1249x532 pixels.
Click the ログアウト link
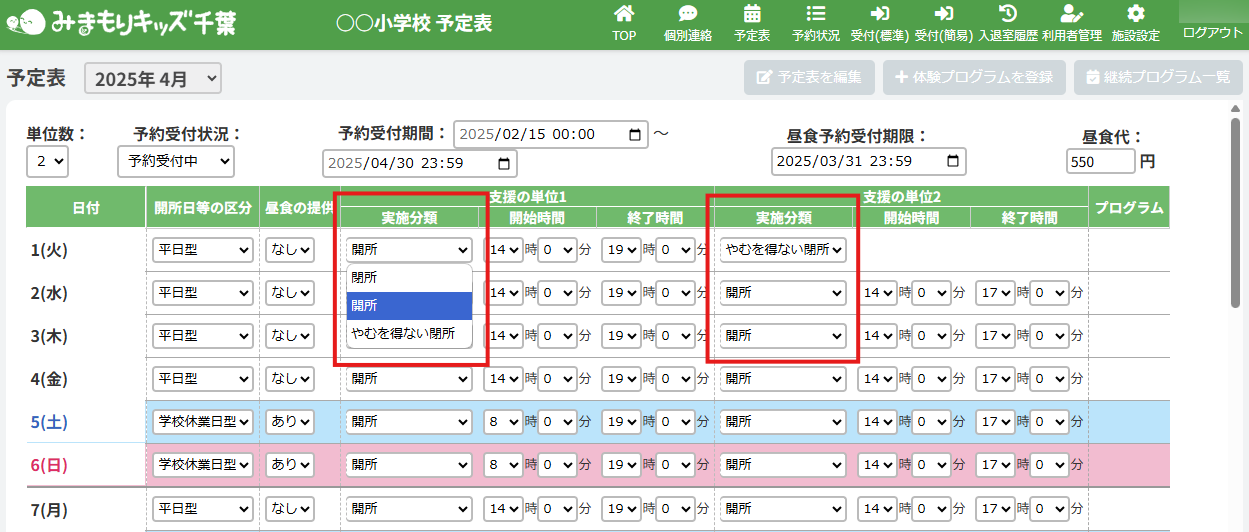[1212, 32]
